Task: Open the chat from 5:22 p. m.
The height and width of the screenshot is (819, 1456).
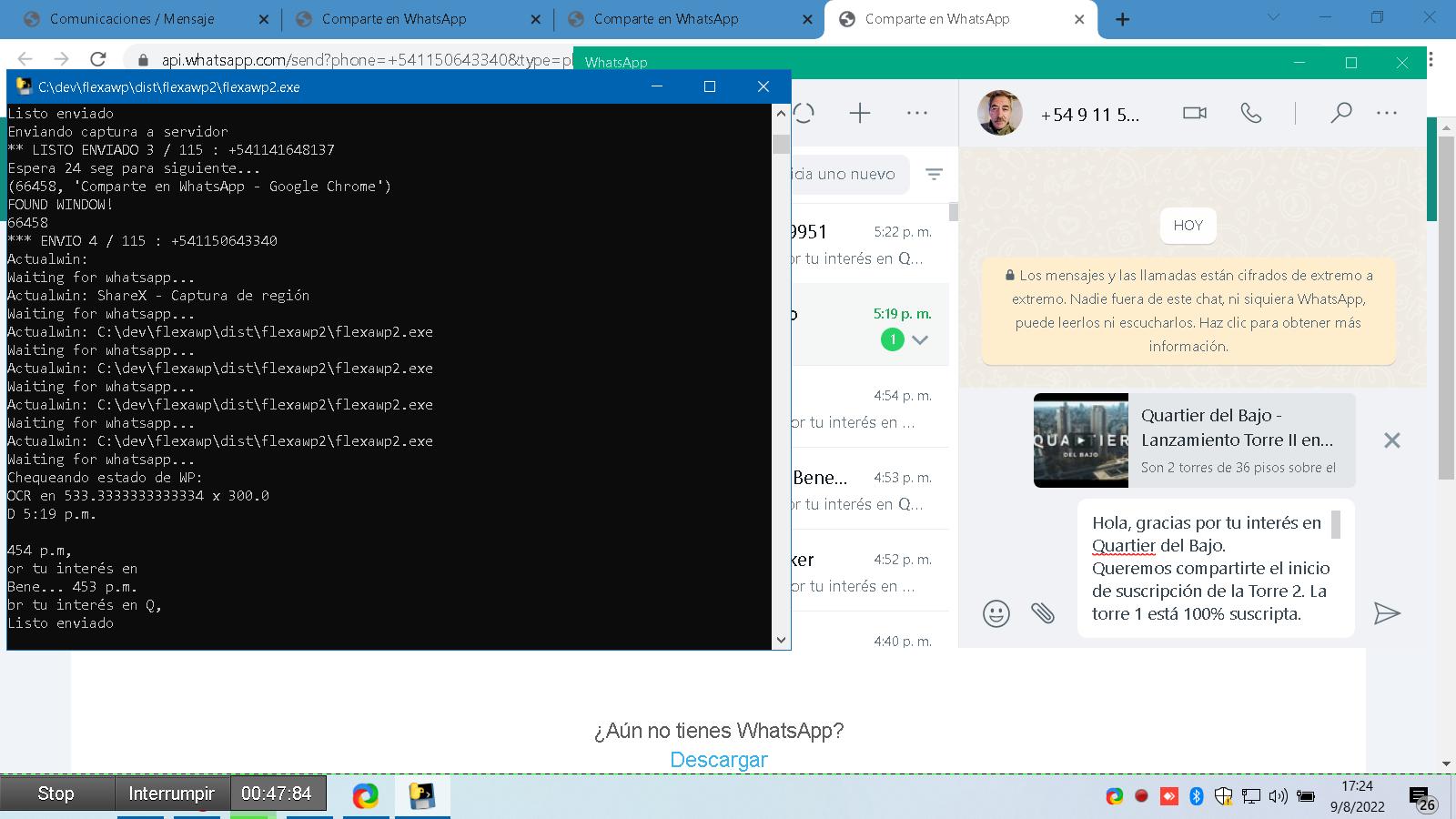Action: [x=870, y=245]
